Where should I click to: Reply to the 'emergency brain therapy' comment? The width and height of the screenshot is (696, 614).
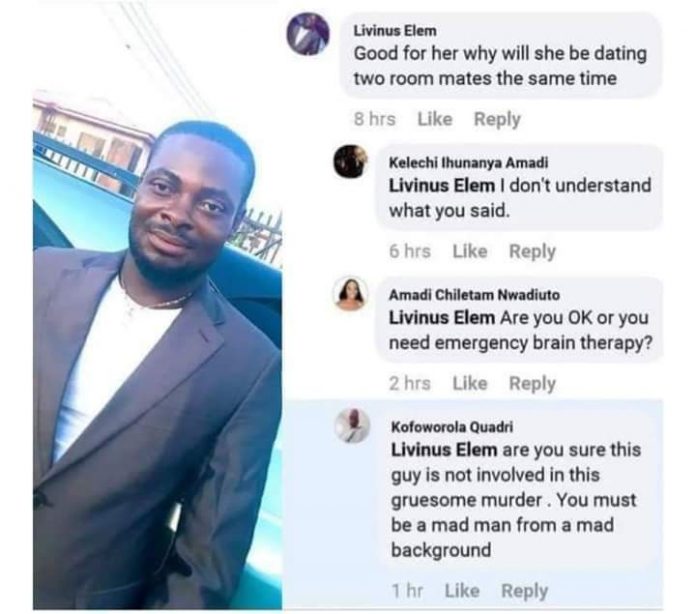pyautogui.click(x=532, y=383)
